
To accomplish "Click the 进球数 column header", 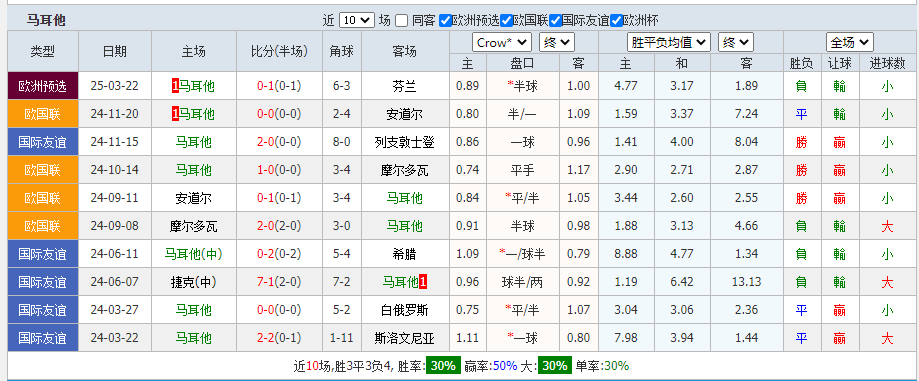I will pyautogui.click(x=887, y=63).
